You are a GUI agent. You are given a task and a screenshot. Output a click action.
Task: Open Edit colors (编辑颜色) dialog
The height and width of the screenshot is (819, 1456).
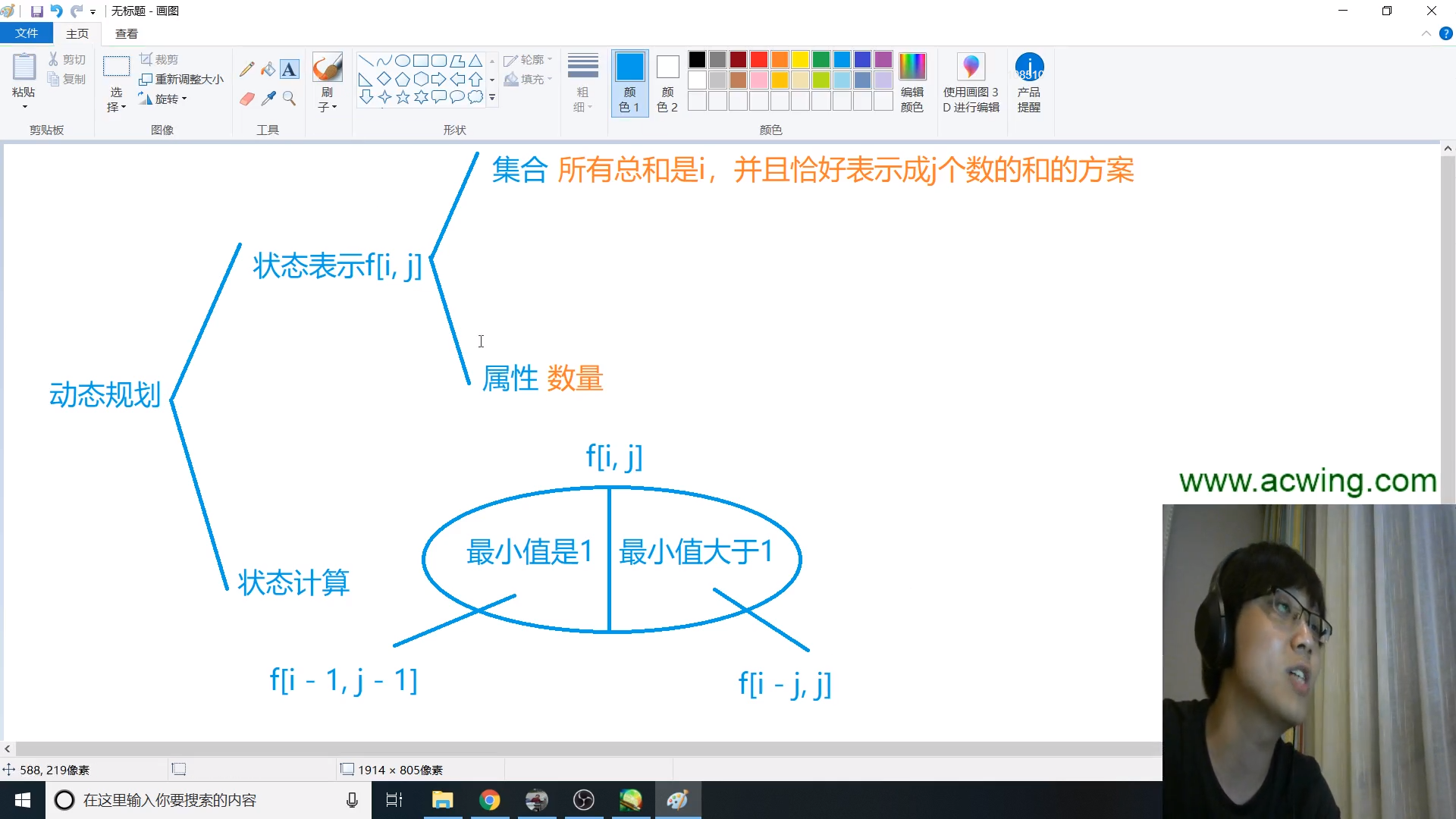(912, 83)
